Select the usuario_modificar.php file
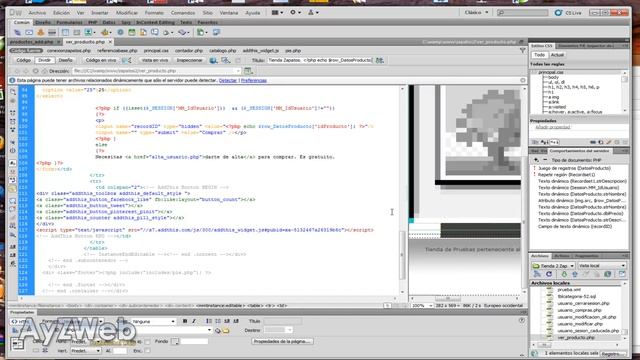This screenshot has height=360, width=640. tap(580, 324)
